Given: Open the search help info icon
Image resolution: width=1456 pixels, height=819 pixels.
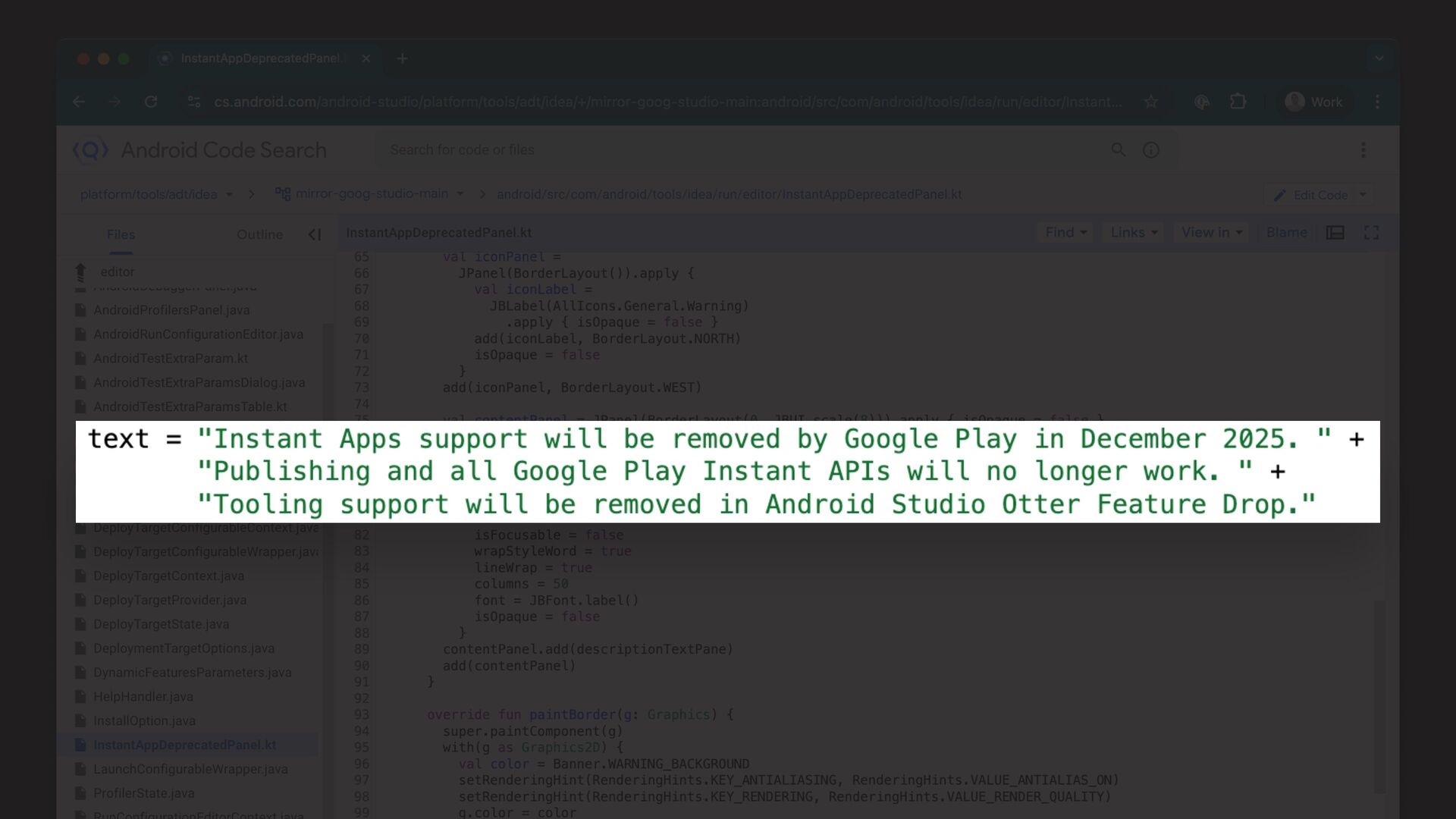Looking at the screenshot, I should (1150, 150).
